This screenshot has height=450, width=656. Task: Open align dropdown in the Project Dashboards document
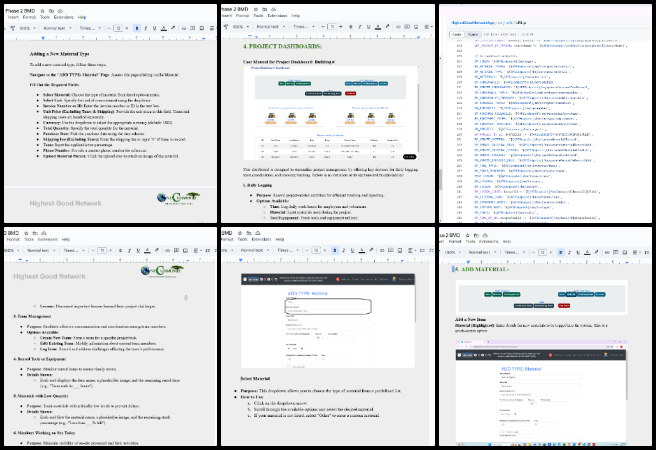428,26
